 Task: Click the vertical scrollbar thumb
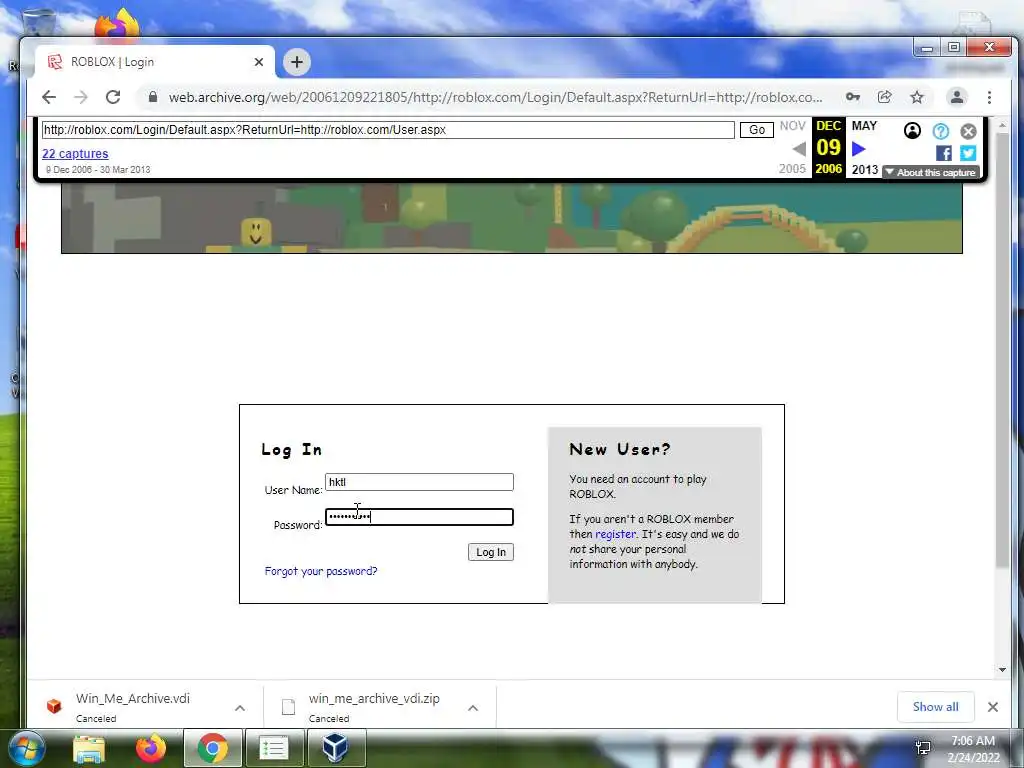pos(1002,349)
